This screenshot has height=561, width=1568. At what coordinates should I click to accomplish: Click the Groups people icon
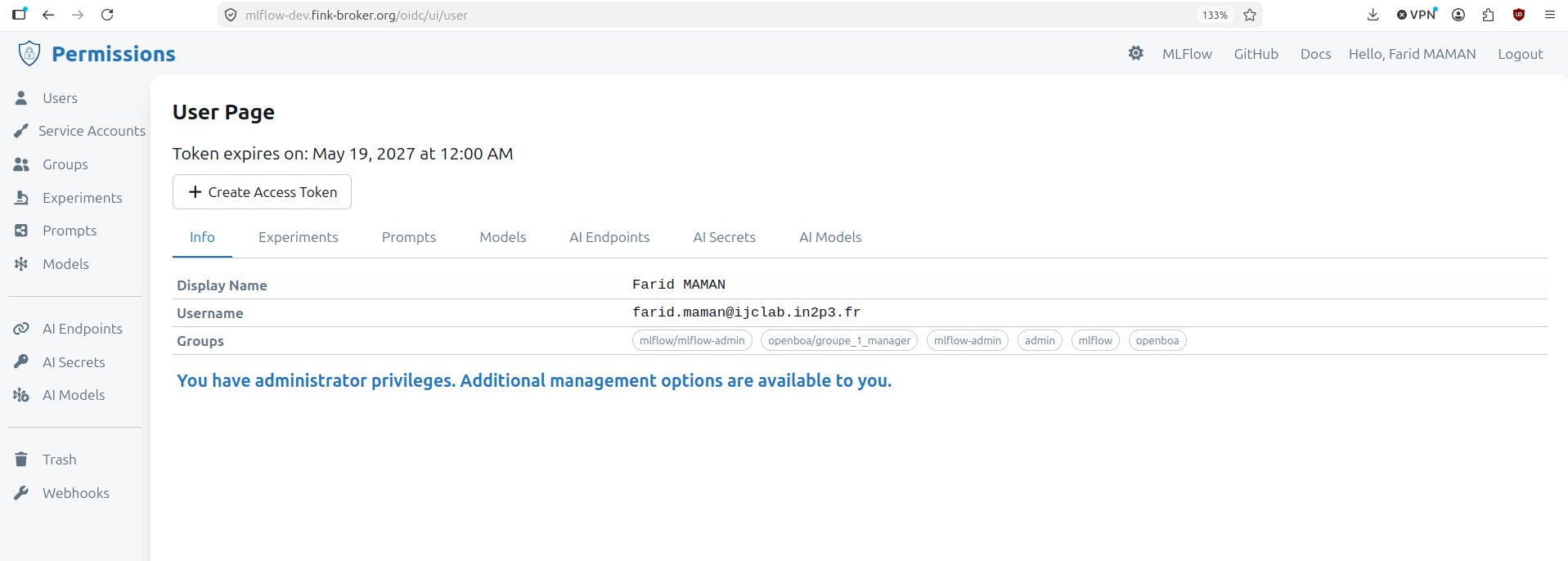click(21, 164)
